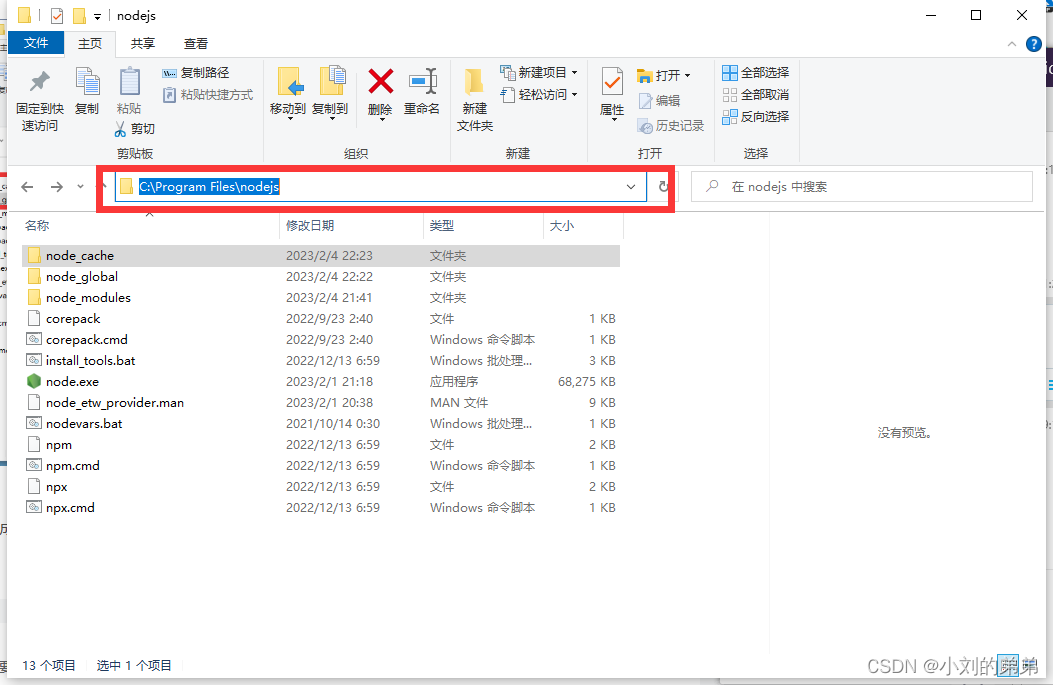Go back with the left arrow
The height and width of the screenshot is (685, 1053).
click(x=28, y=187)
